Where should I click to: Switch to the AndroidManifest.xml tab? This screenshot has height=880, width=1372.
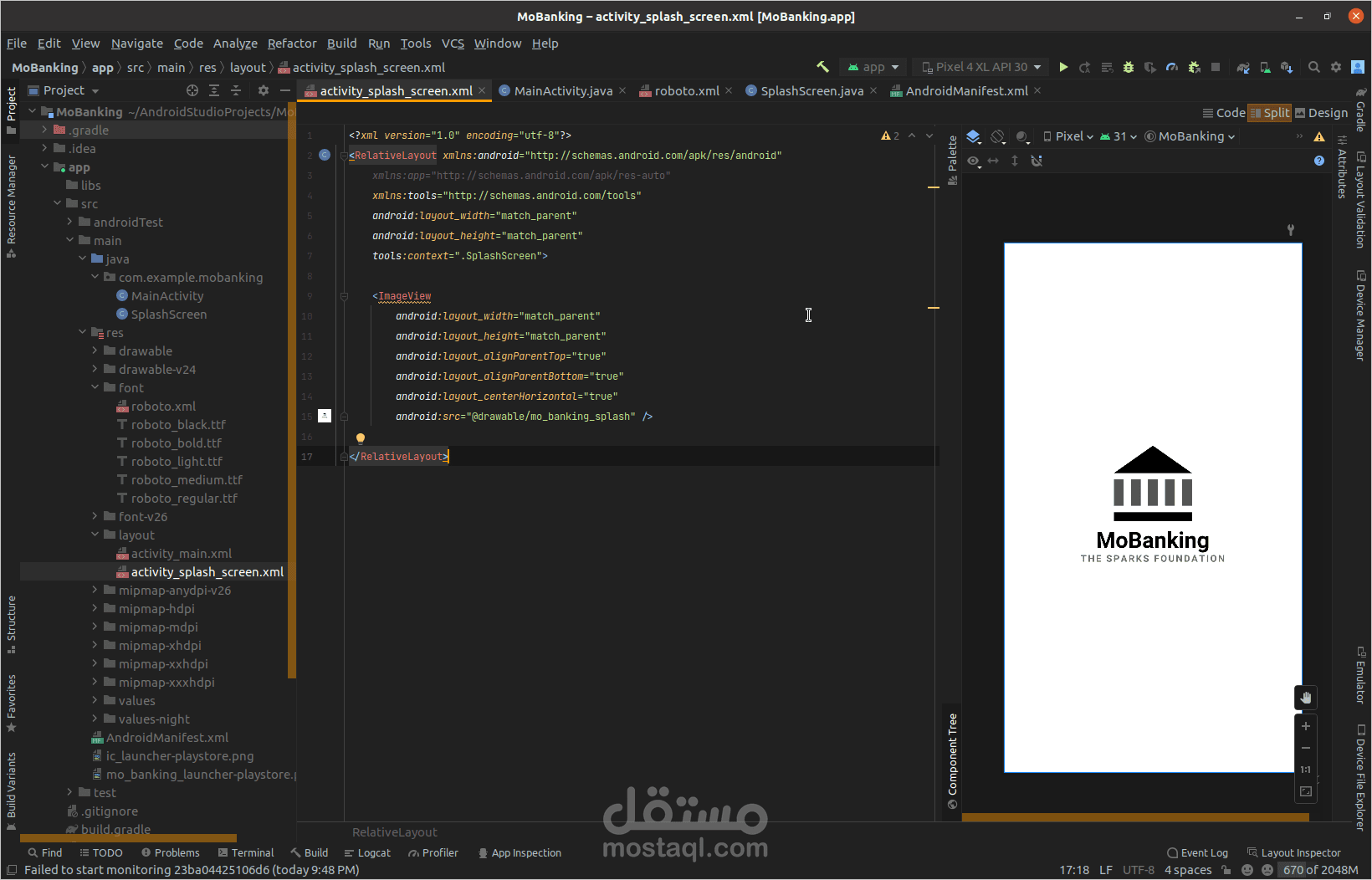(966, 91)
